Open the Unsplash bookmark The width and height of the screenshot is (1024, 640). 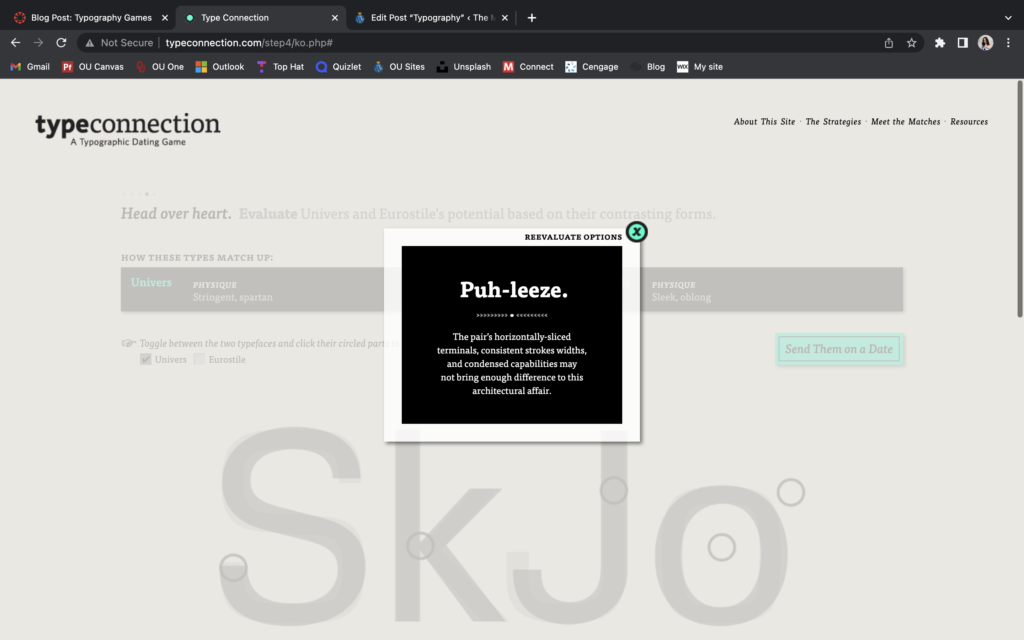click(464, 67)
